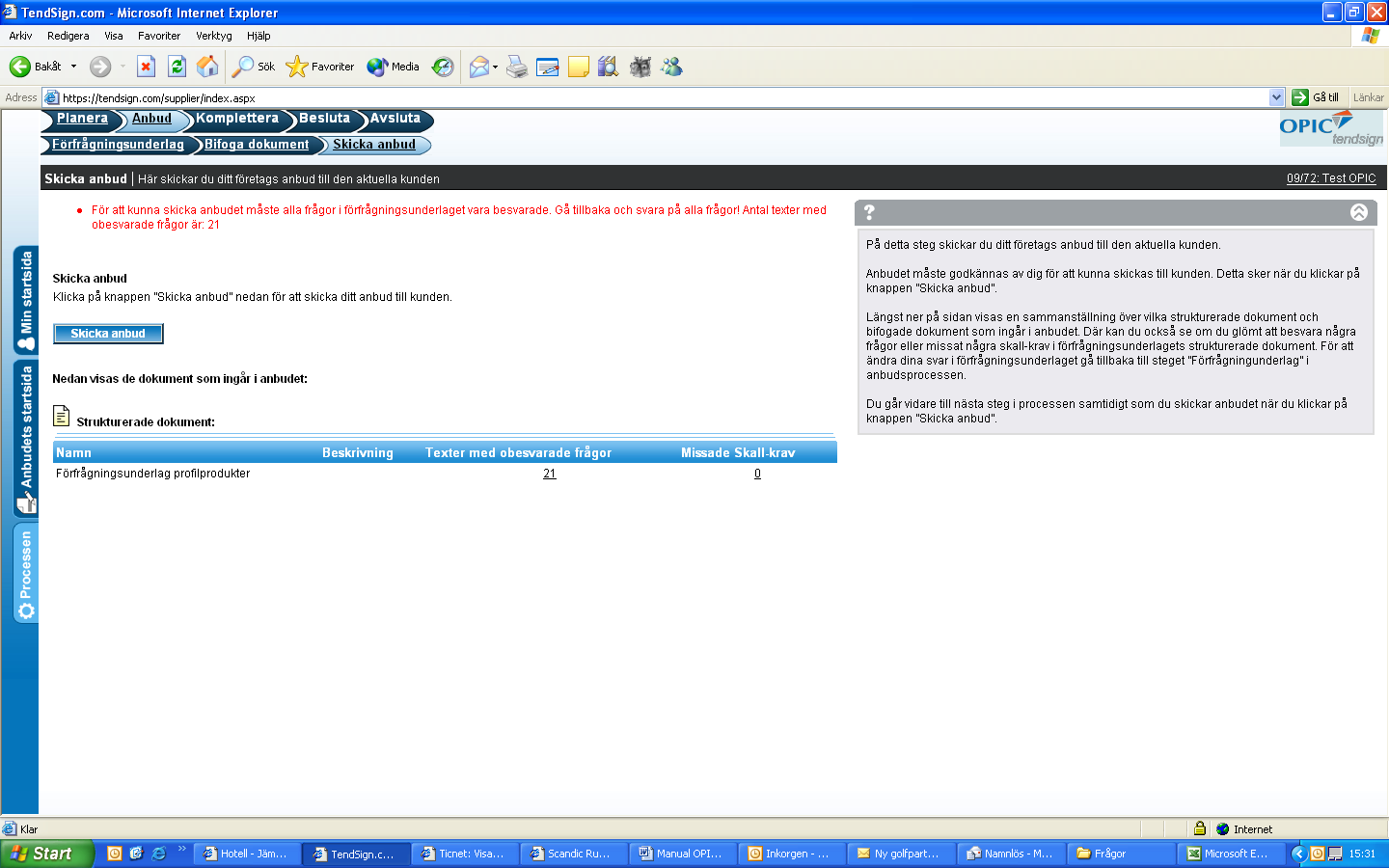Click the 21 unanswered questions link
Image resolution: width=1389 pixels, height=868 pixels.
point(550,474)
